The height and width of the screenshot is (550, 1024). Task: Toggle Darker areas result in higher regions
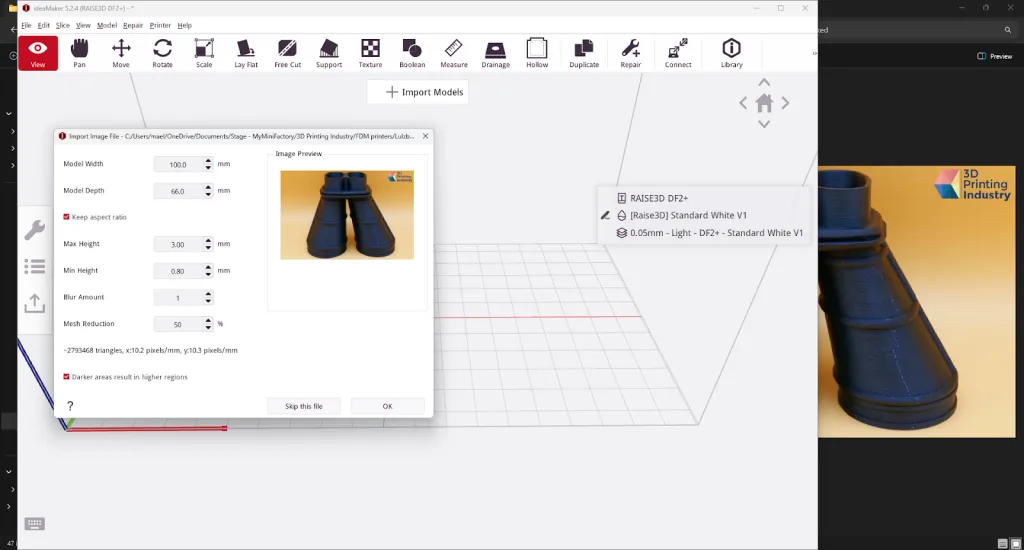(66, 377)
